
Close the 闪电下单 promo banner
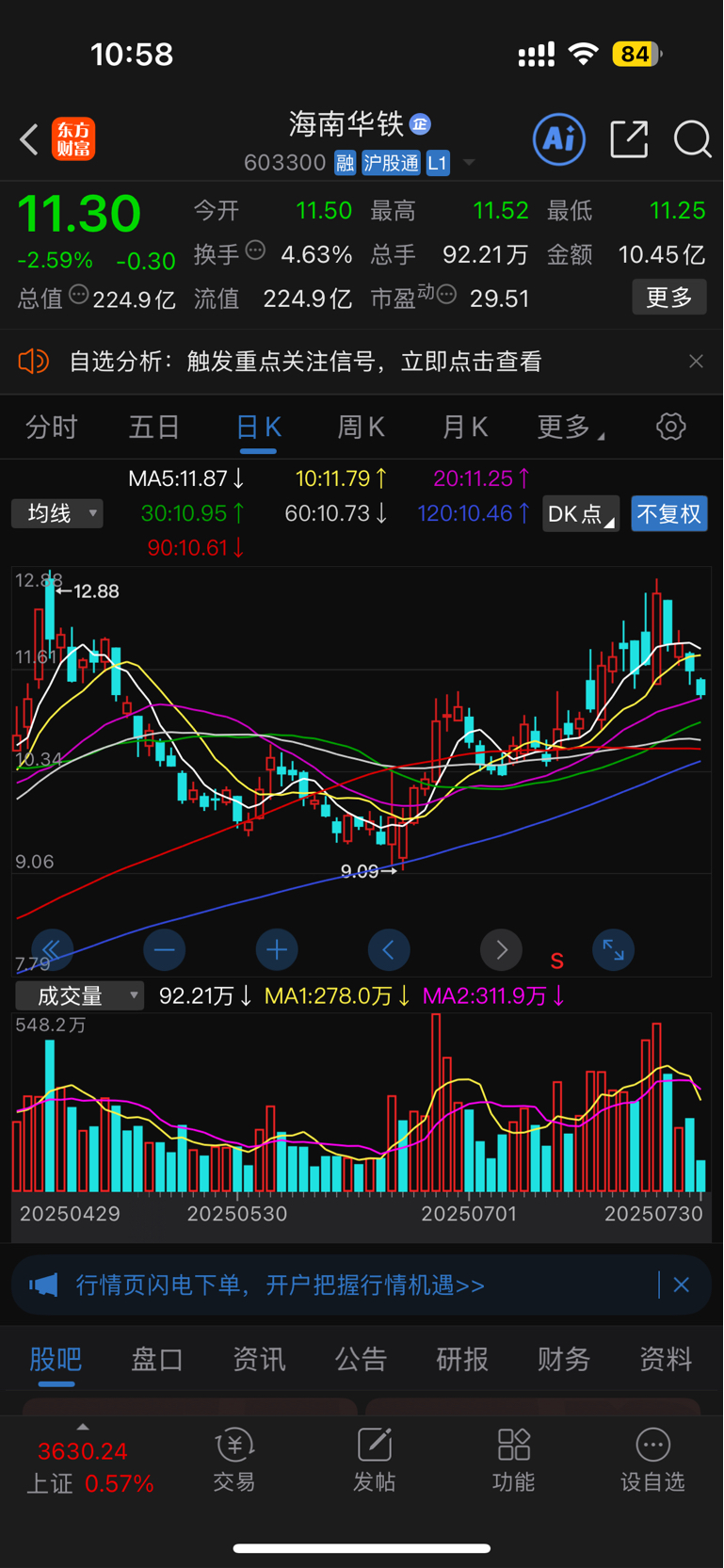click(682, 1285)
